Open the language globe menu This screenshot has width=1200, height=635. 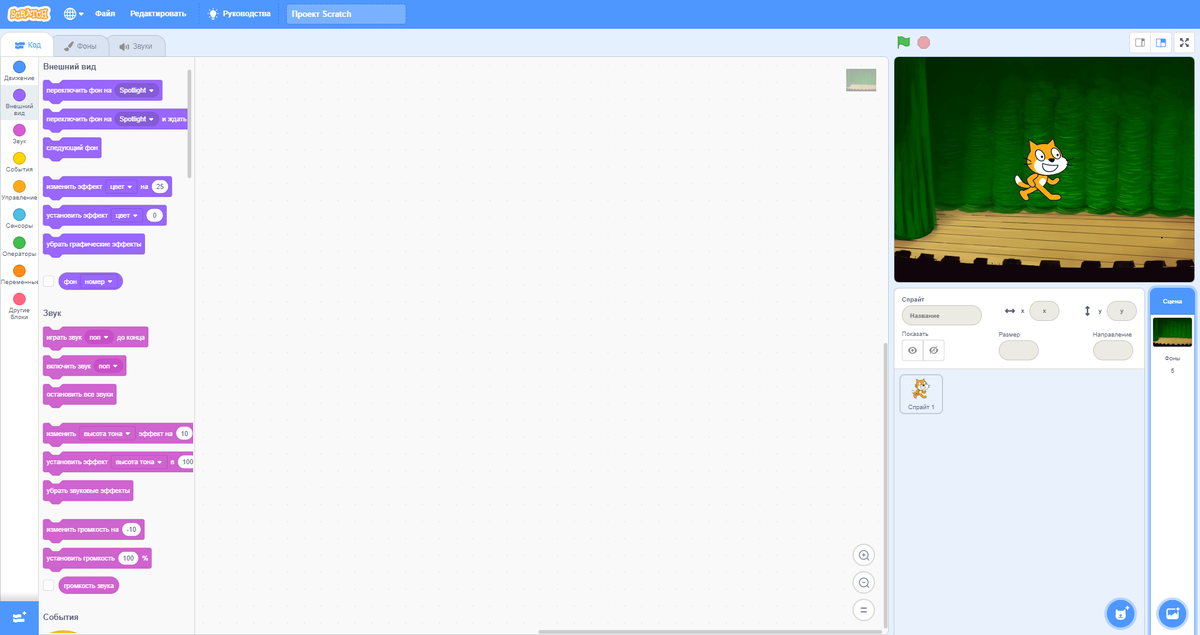coord(74,14)
